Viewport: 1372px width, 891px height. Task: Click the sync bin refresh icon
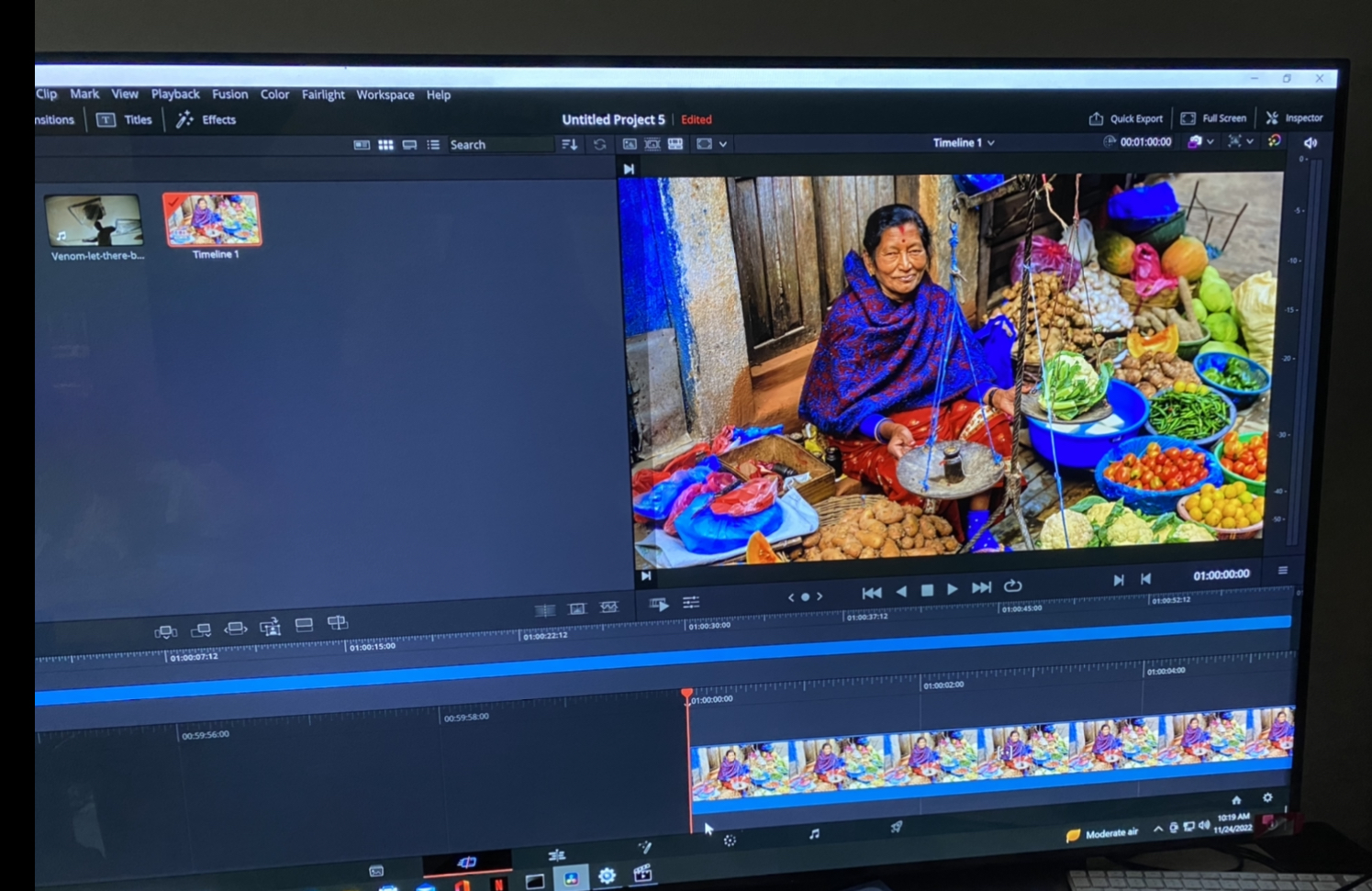tap(599, 145)
